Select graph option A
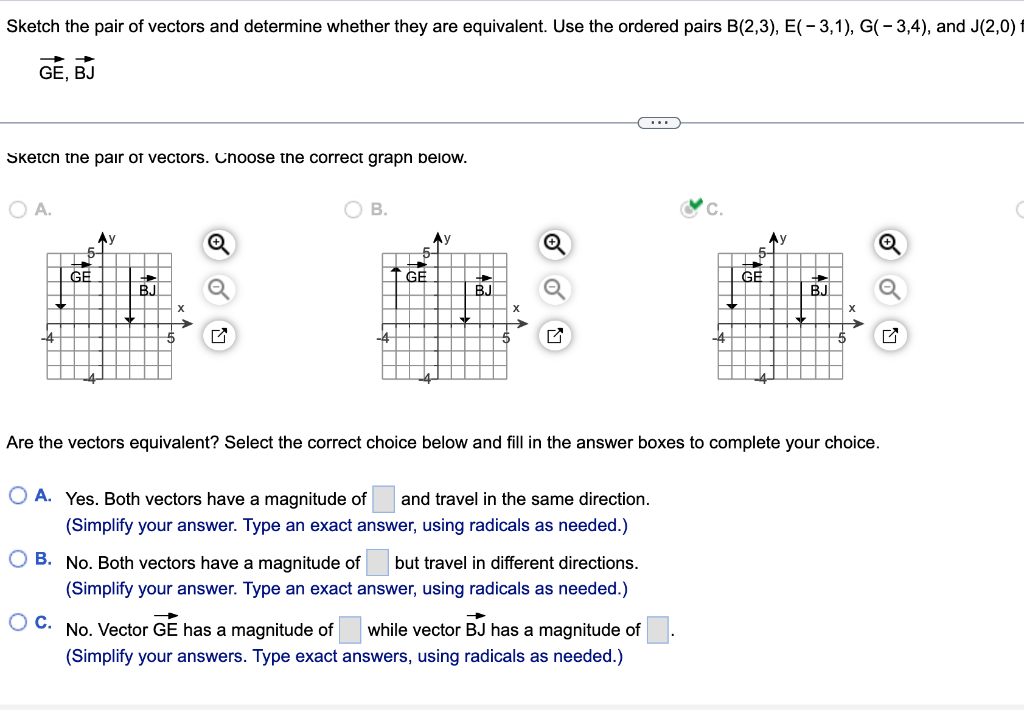1024x710 pixels. (x=17, y=210)
